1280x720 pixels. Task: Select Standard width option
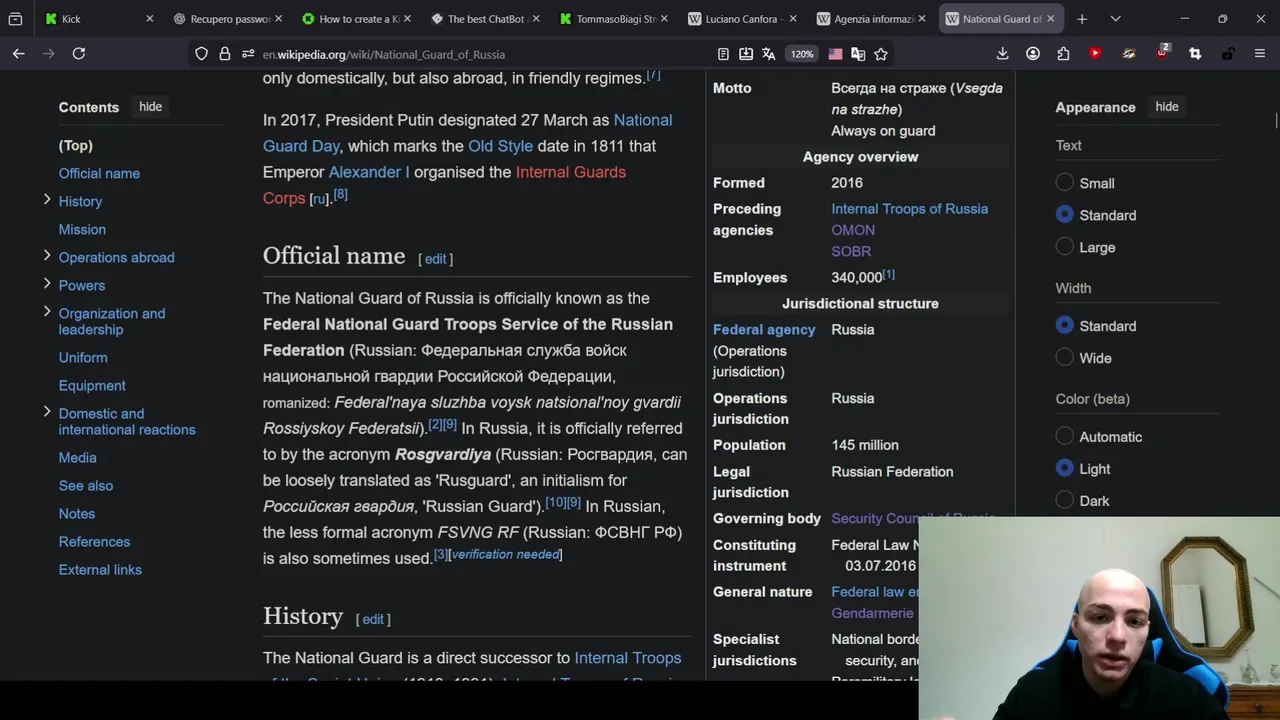coord(1065,326)
